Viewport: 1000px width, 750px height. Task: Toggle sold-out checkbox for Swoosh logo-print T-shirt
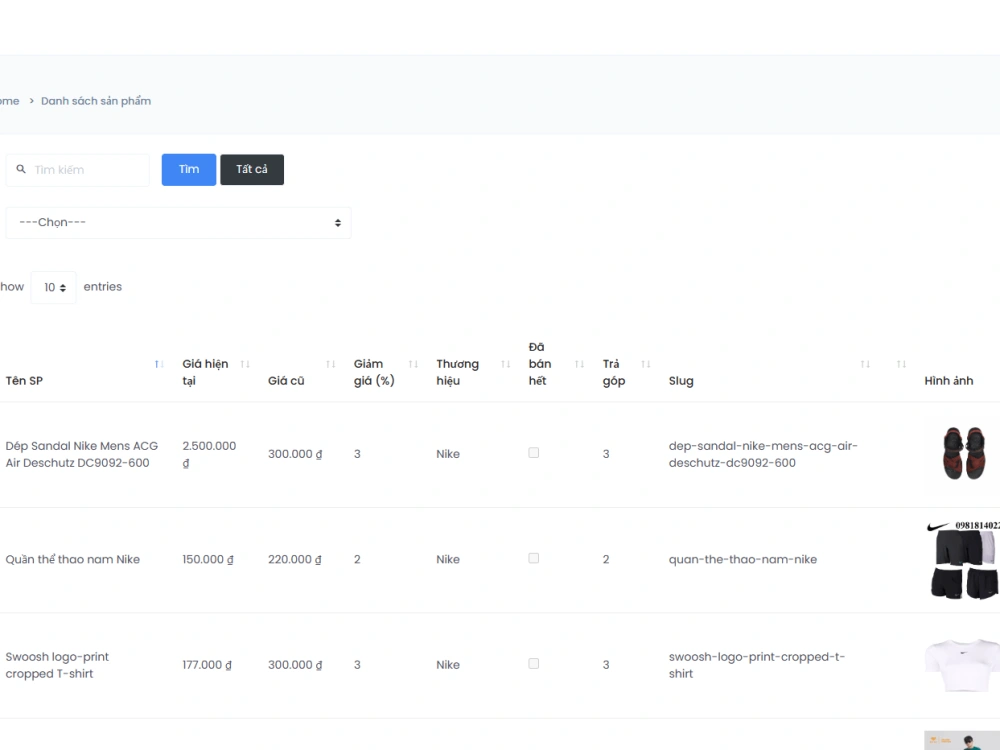pyautogui.click(x=534, y=663)
